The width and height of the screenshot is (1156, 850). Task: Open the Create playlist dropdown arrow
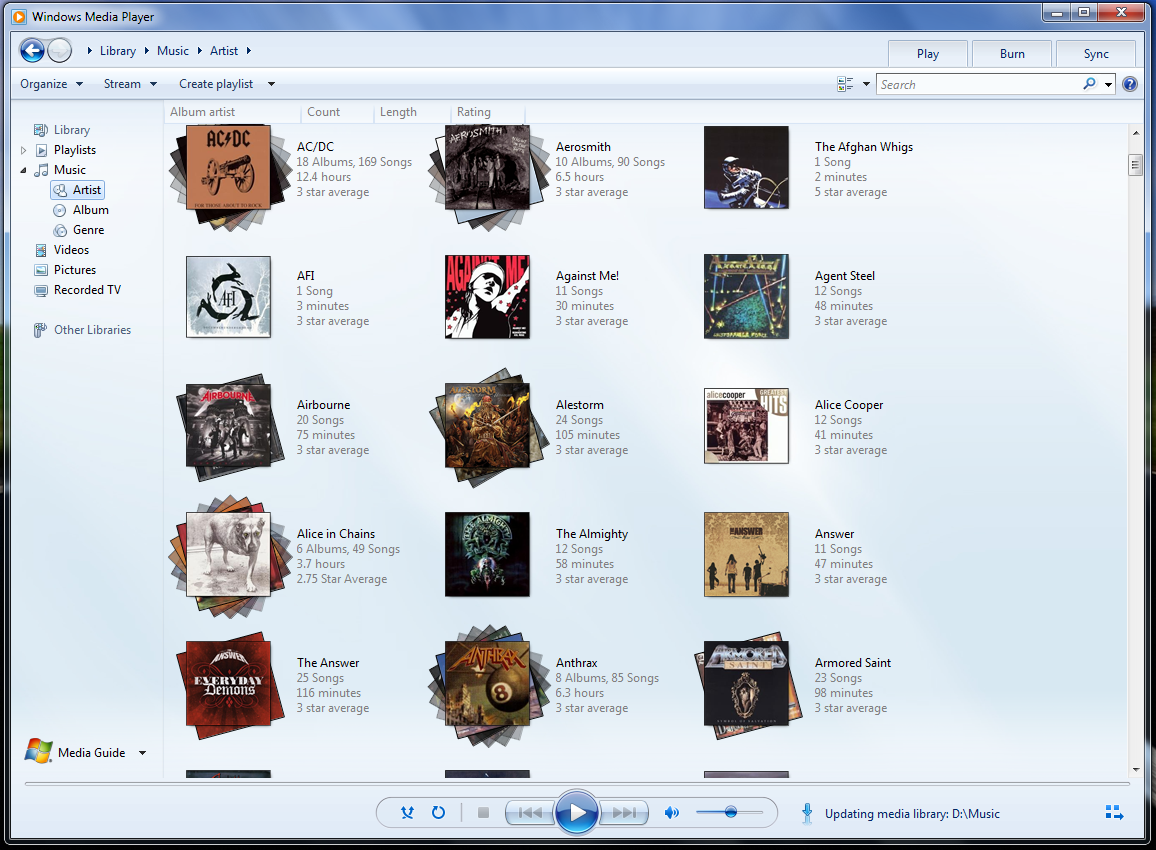[x=271, y=84]
